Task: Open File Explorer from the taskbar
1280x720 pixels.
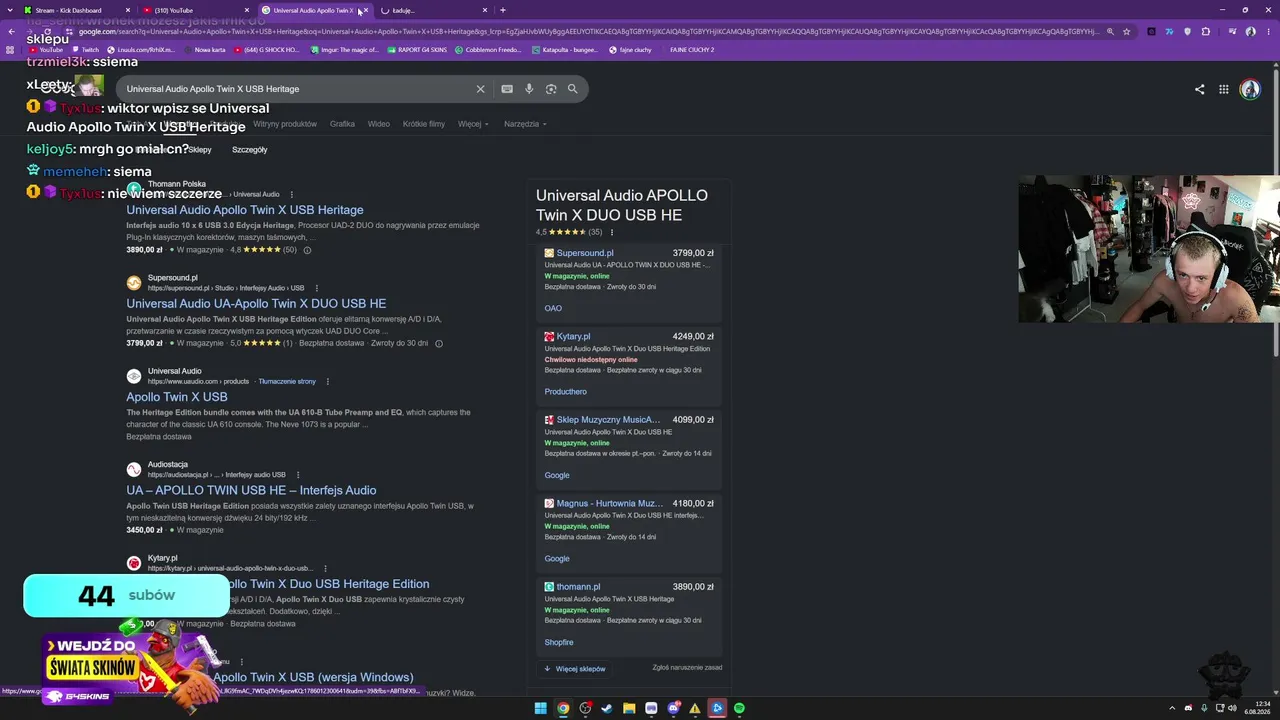Action: click(x=629, y=708)
